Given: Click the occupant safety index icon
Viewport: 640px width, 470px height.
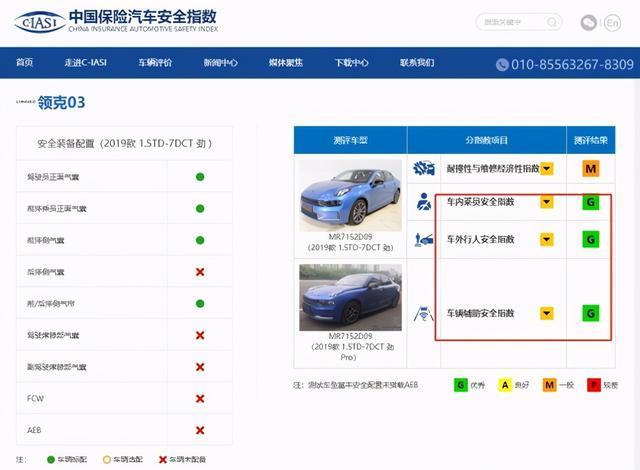Looking at the screenshot, I should point(424,202).
